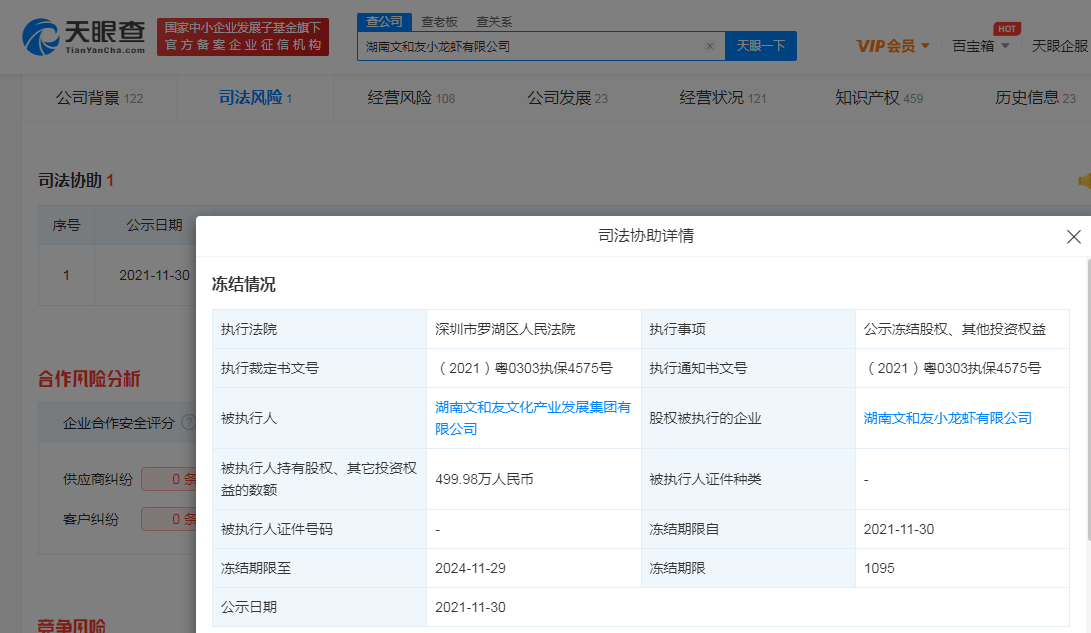Click the help icon beside 企业合作安全评分
The image size is (1091, 633).
(x=189, y=422)
